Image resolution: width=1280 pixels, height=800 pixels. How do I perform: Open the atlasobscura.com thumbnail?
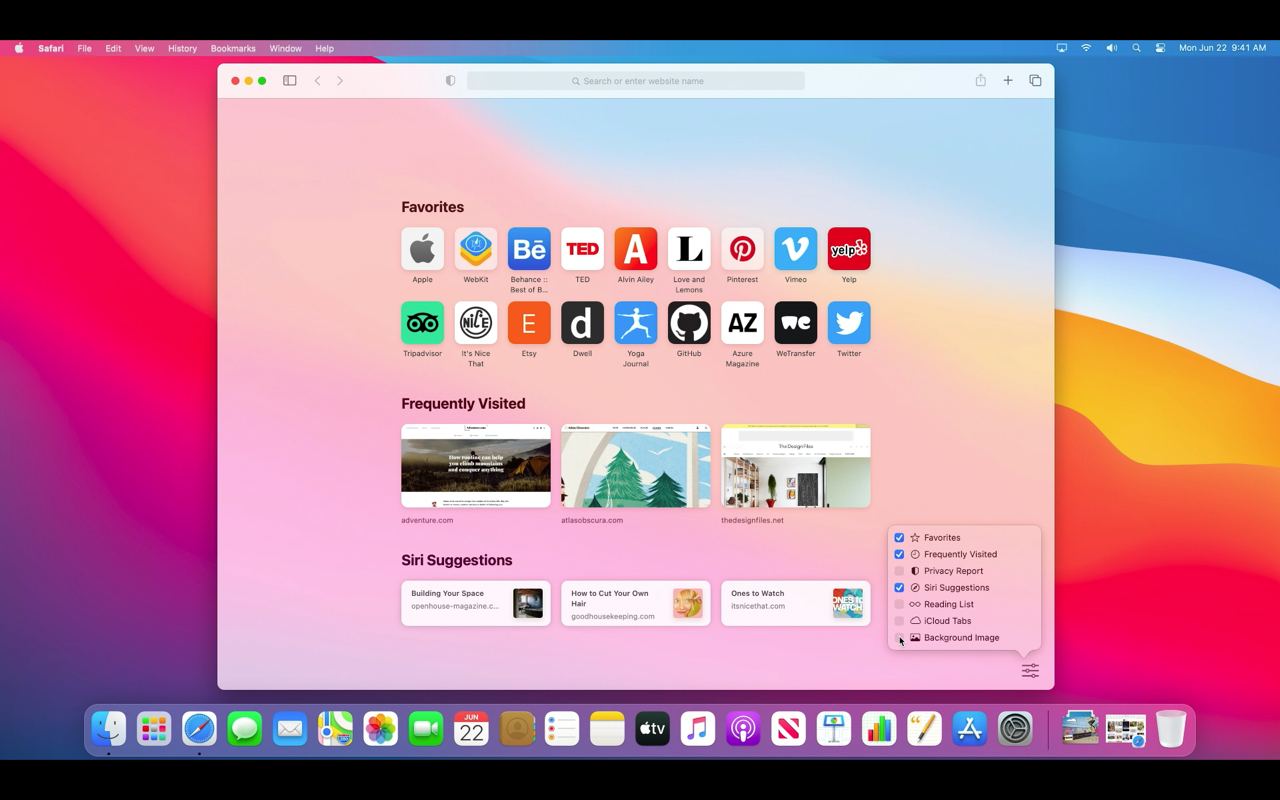636,466
